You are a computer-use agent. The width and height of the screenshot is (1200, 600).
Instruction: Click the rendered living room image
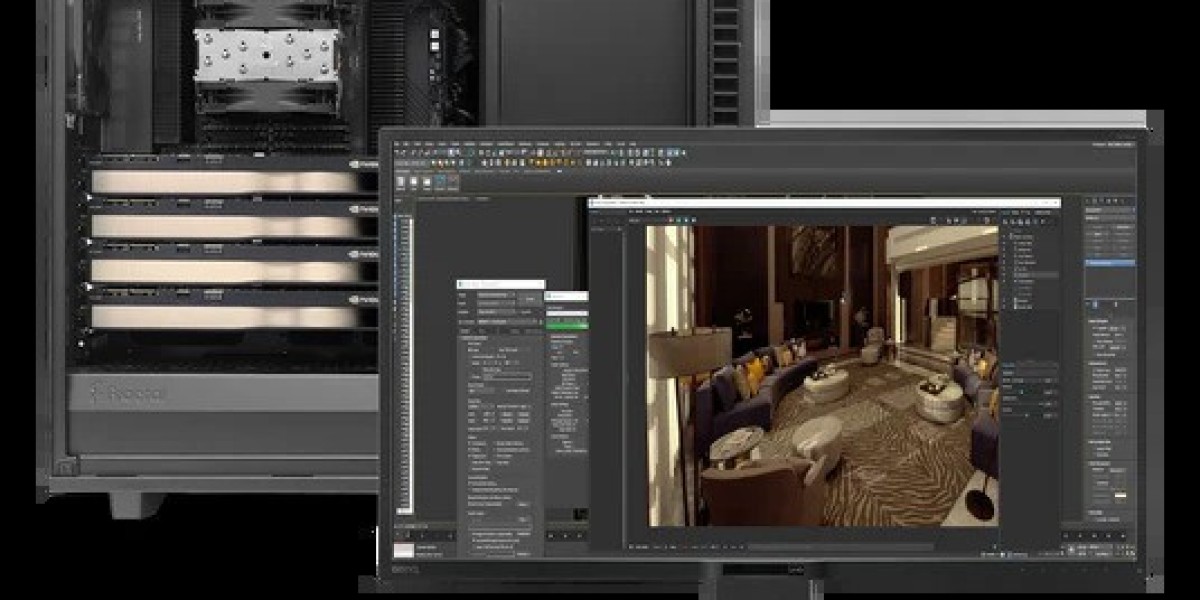point(821,375)
